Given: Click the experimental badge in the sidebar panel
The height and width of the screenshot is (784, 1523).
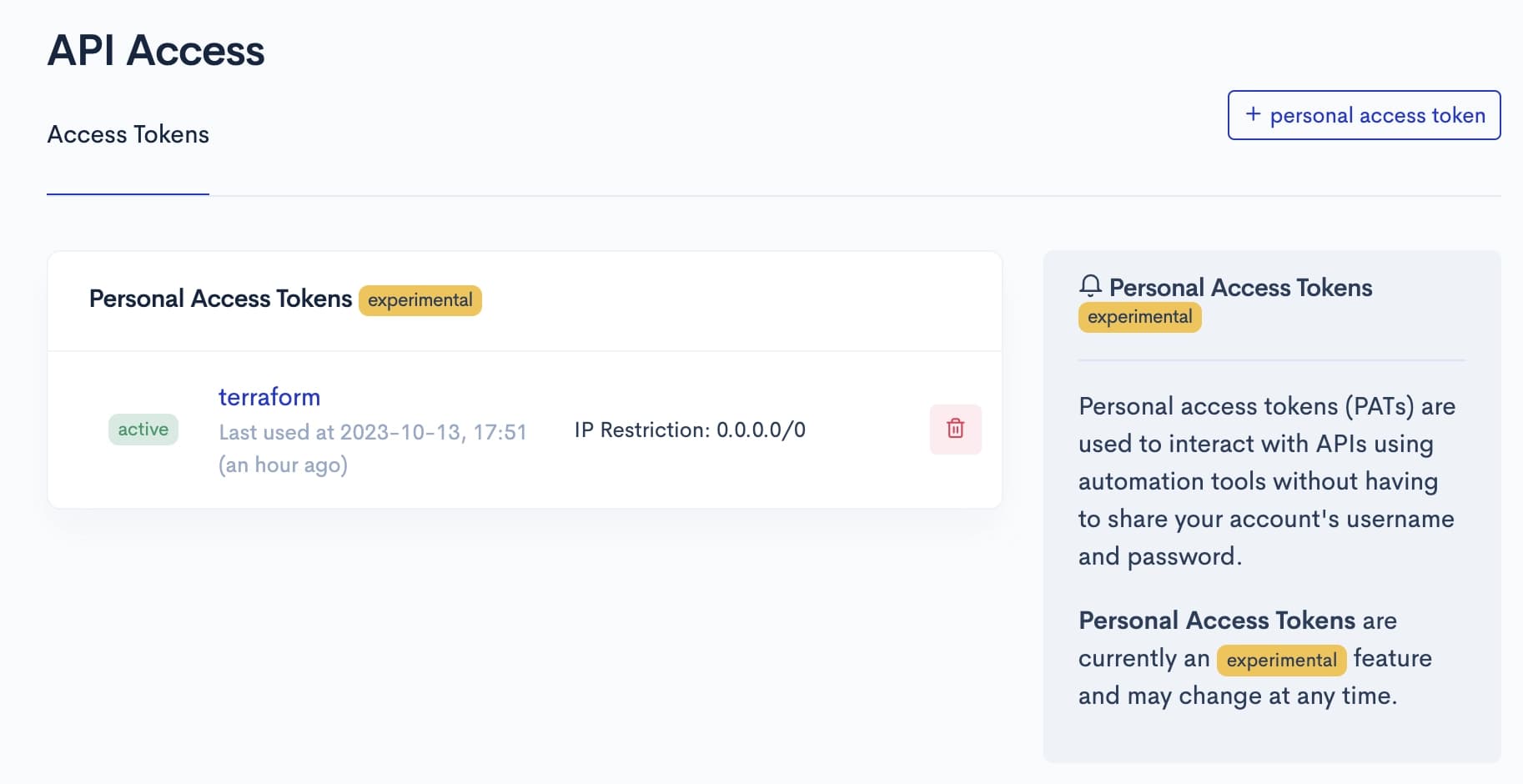Looking at the screenshot, I should point(1139,317).
